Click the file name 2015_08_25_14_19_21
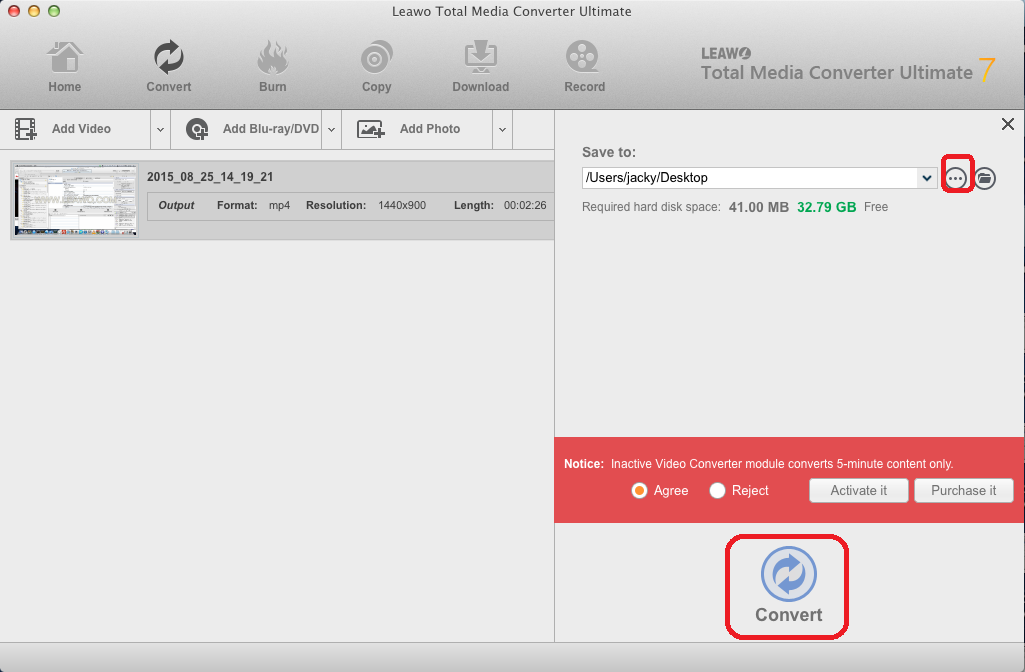This screenshot has width=1025, height=672. (210, 176)
